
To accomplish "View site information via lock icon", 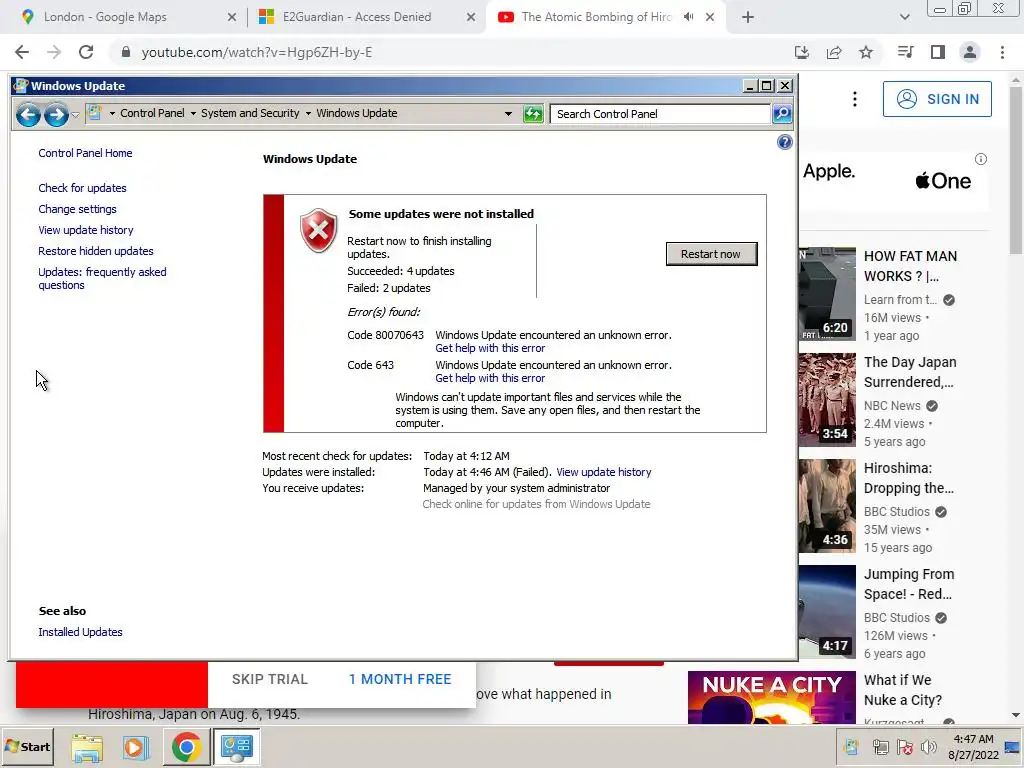I will (126, 52).
